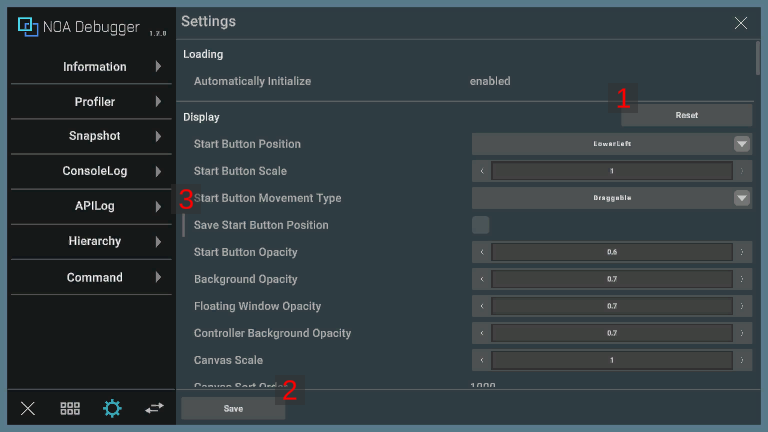The width and height of the screenshot is (768, 432).
Task: Click the NOA Debugger logo icon
Action: pyautogui.click(x=28, y=27)
